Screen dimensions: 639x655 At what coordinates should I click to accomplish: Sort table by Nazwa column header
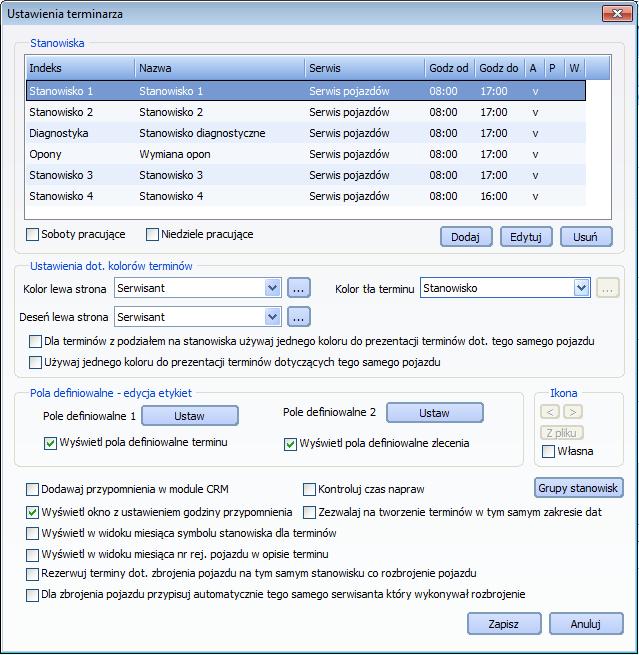220,68
